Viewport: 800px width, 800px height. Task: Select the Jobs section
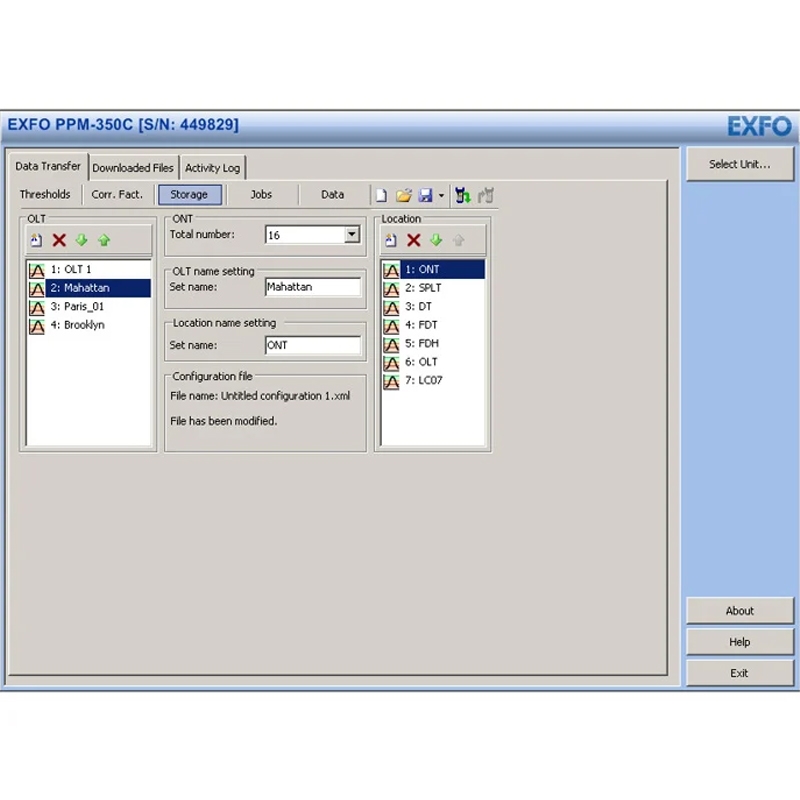pos(261,194)
